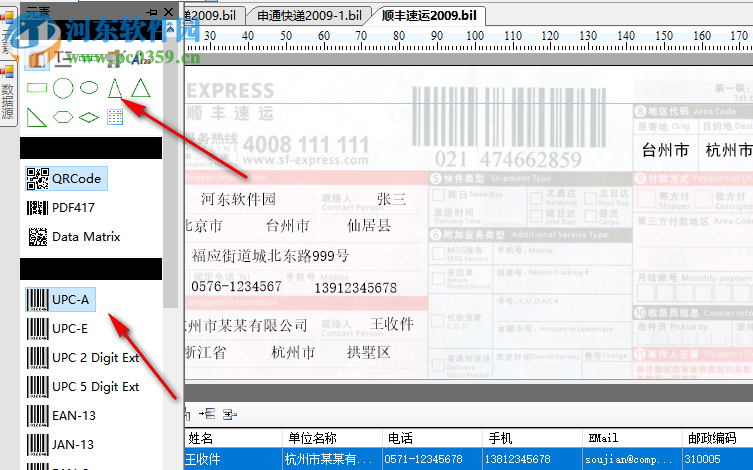Screen dimensions: 753x470
Task: Select the 0571-12345678 phone cell
Action: point(432,459)
